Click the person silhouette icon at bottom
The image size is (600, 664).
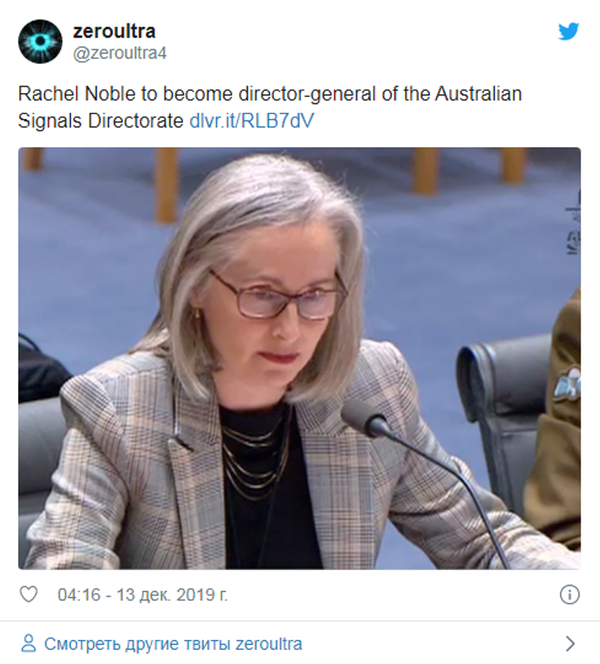[29, 643]
